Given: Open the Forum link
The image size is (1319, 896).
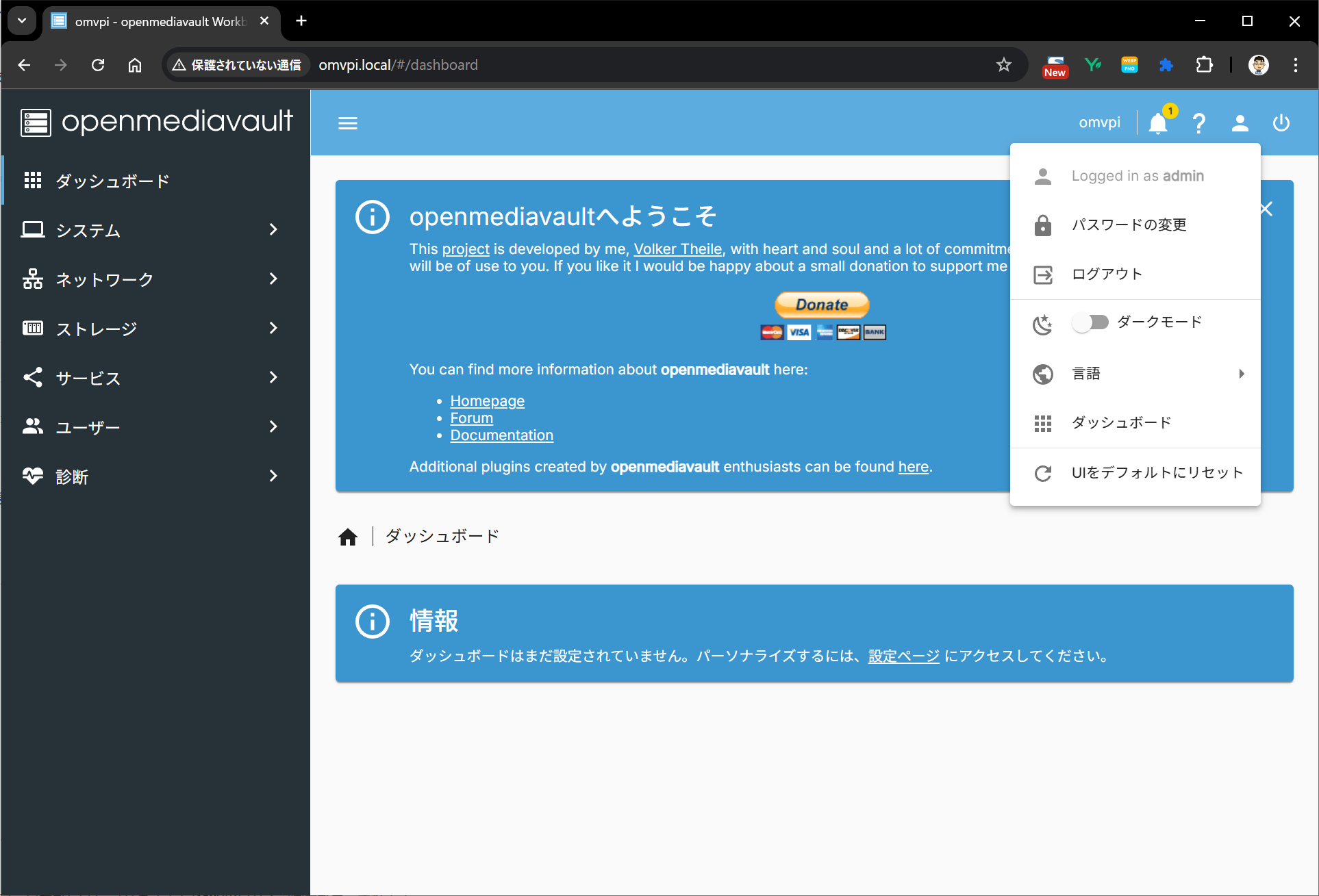Looking at the screenshot, I should coord(472,418).
